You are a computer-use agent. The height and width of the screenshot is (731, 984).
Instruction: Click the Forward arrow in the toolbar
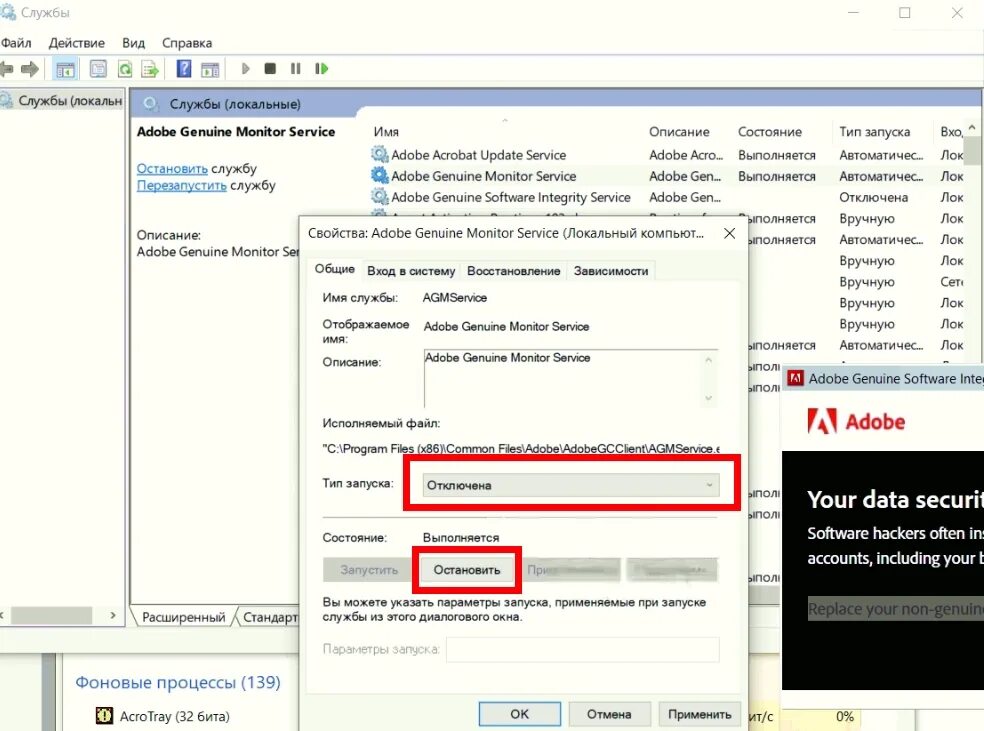[29, 69]
